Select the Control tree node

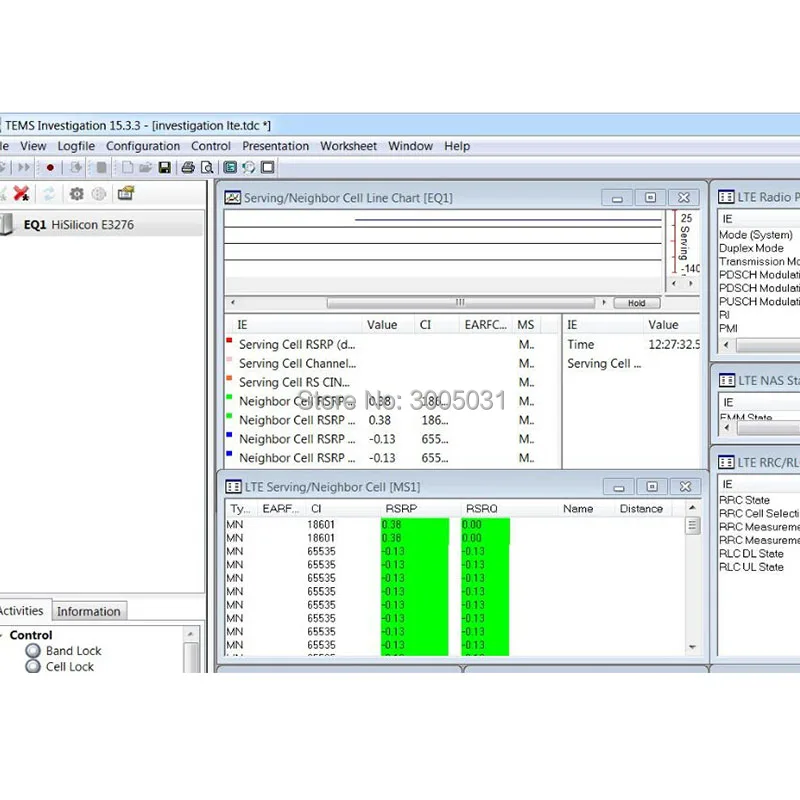click(31, 635)
